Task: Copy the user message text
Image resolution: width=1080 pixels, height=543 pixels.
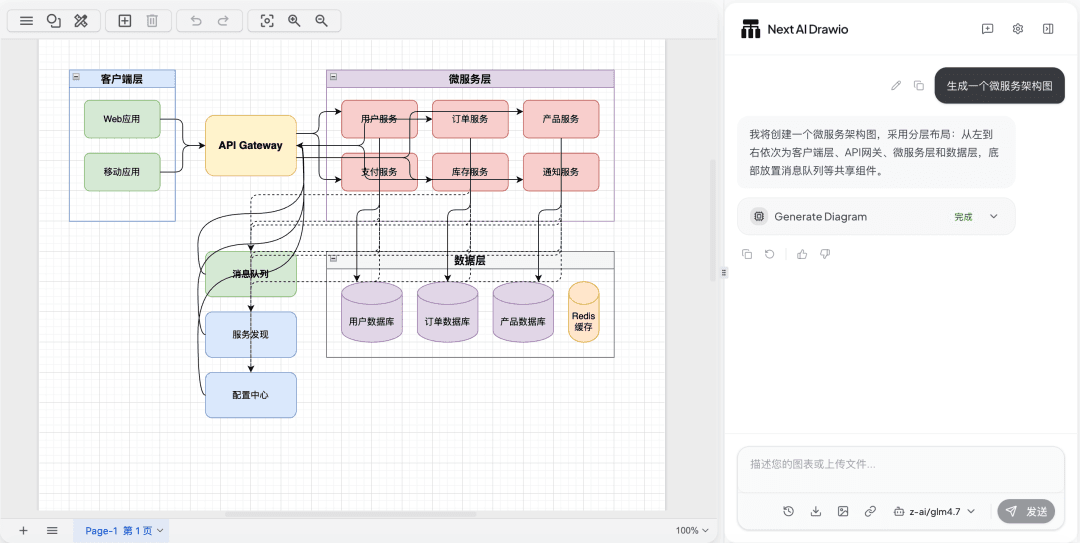Action: pyautogui.click(x=919, y=85)
